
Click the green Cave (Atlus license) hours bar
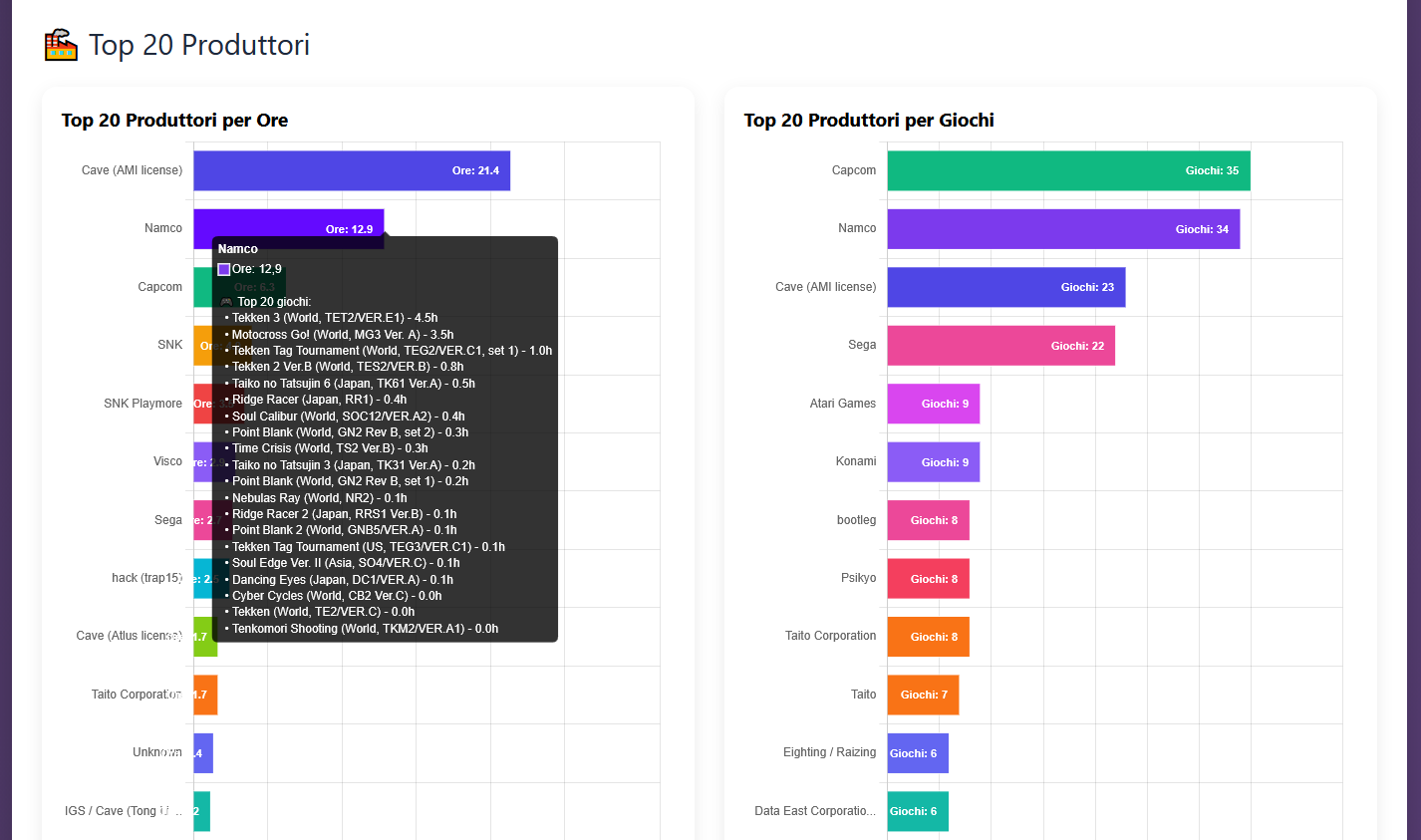205,637
